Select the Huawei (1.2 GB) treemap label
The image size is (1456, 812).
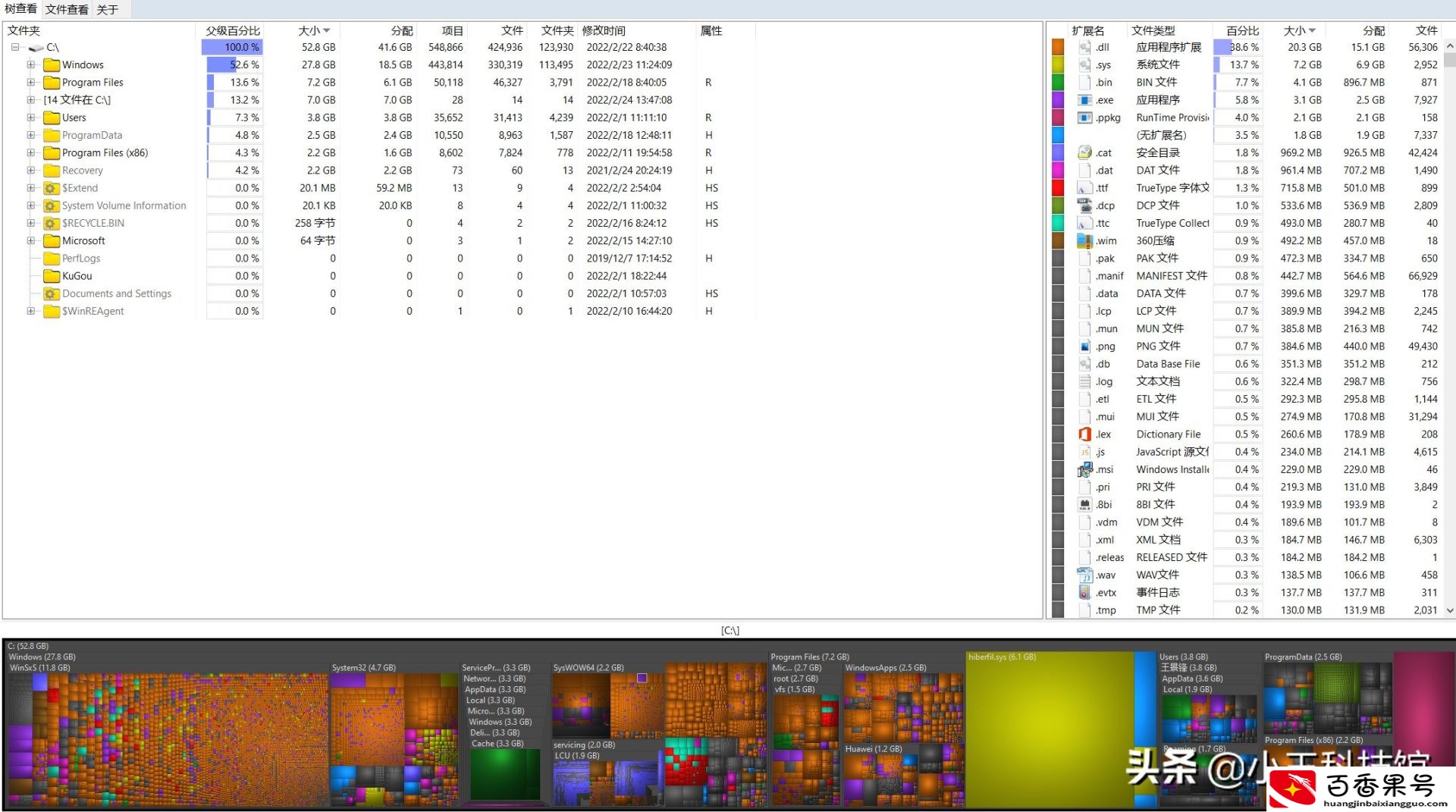874,749
